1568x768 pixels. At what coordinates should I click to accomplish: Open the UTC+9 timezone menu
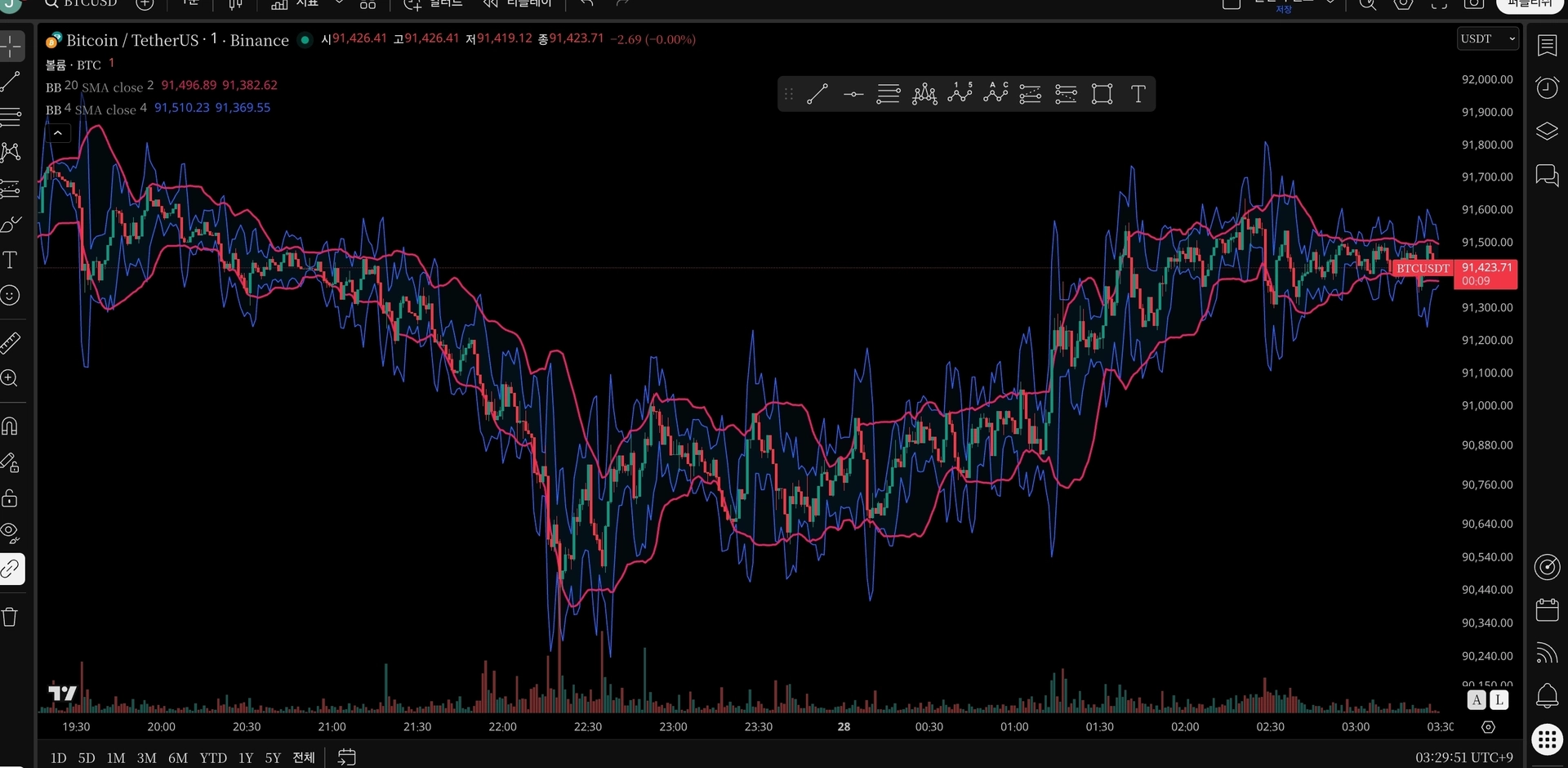(x=1464, y=757)
